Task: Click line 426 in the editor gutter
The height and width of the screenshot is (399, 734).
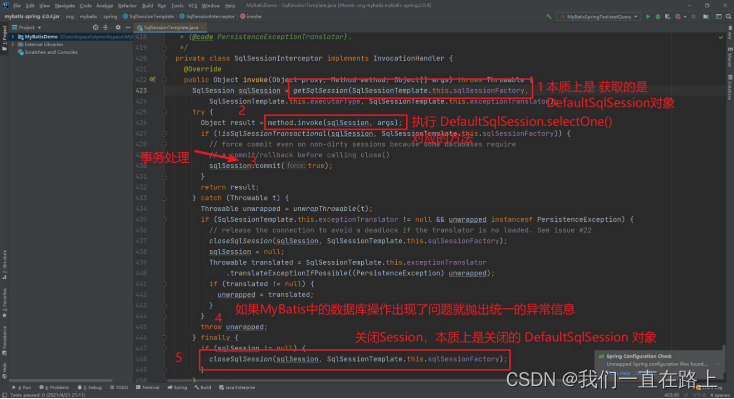Action: [141, 123]
